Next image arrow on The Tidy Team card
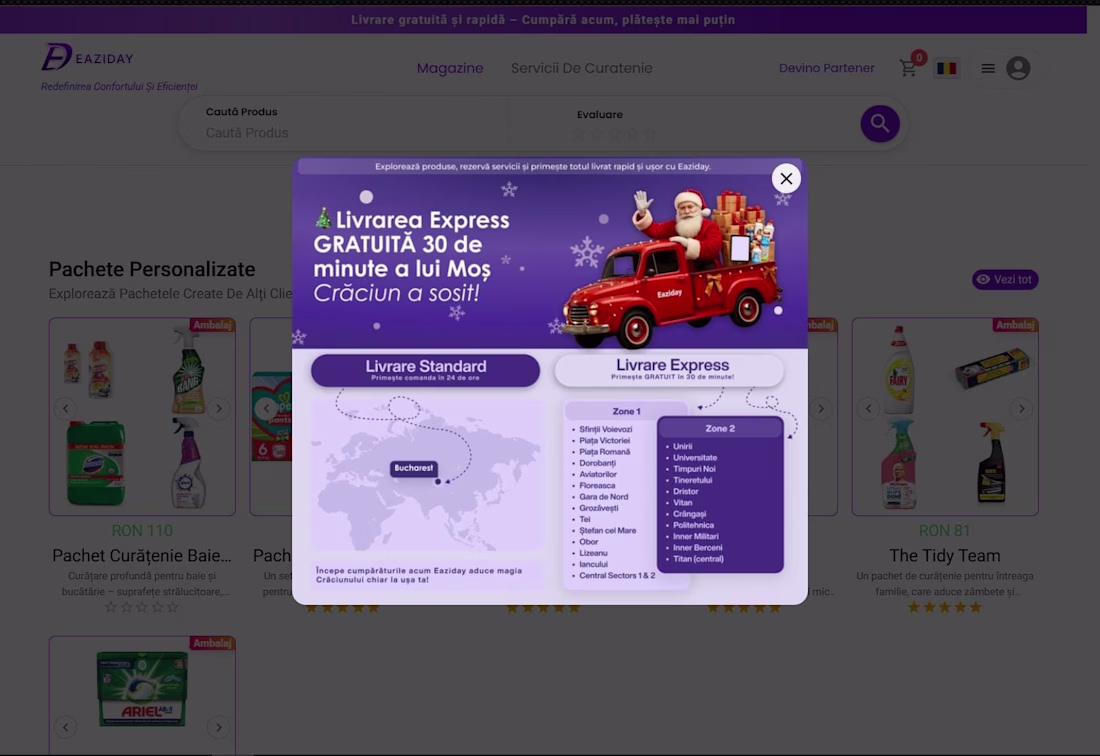Viewport: 1100px width, 756px height. (x=1021, y=408)
